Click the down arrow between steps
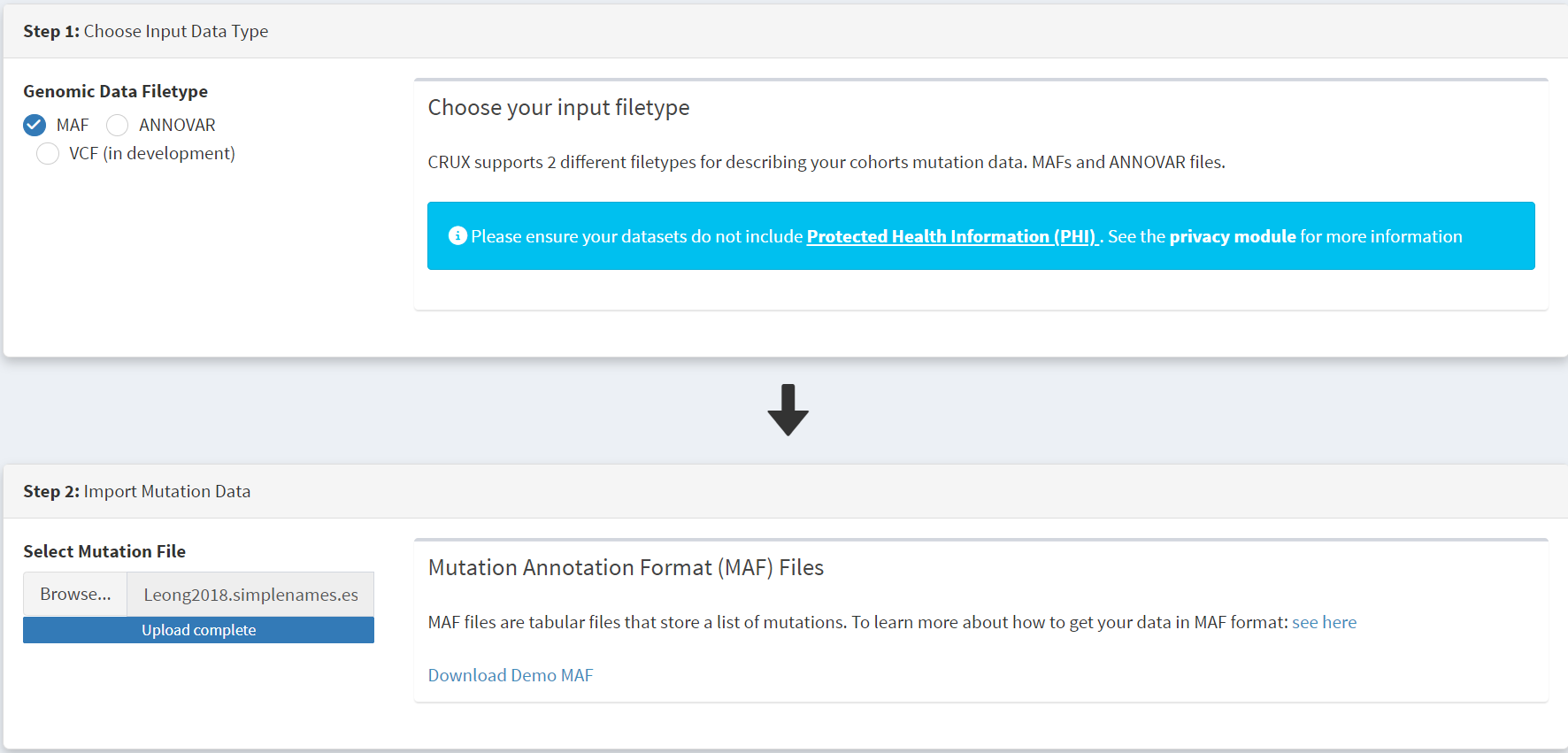The image size is (1568, 753). coord(788,410)
